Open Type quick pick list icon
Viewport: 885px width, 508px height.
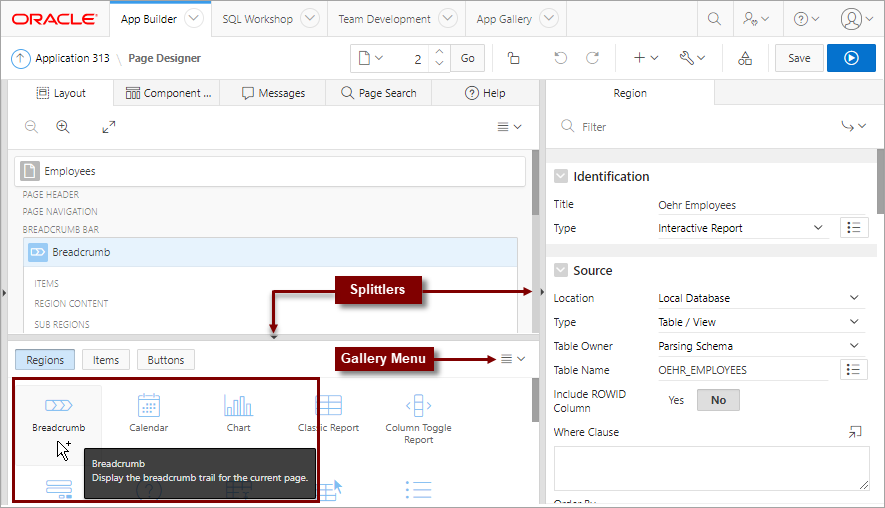point(854,227)
